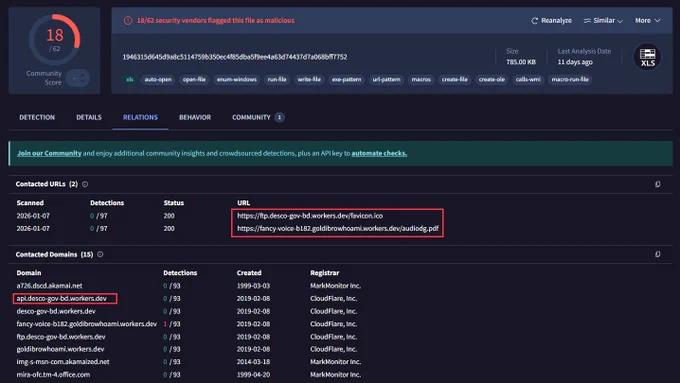Expand the More dropdown
680x383 pixels.
[x=647, y=20]
